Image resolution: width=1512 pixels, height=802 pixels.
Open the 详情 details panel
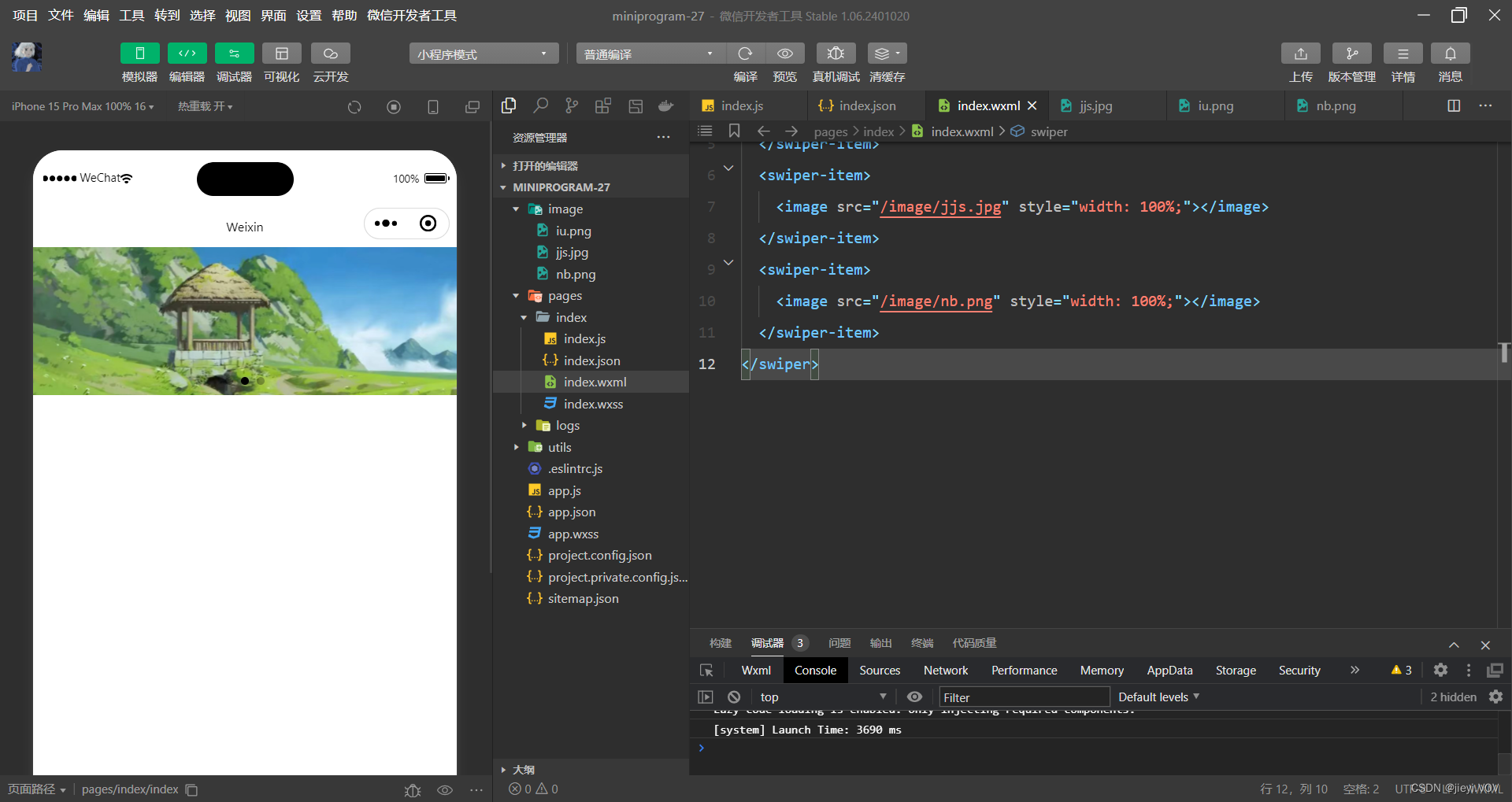pos(1403,54)
